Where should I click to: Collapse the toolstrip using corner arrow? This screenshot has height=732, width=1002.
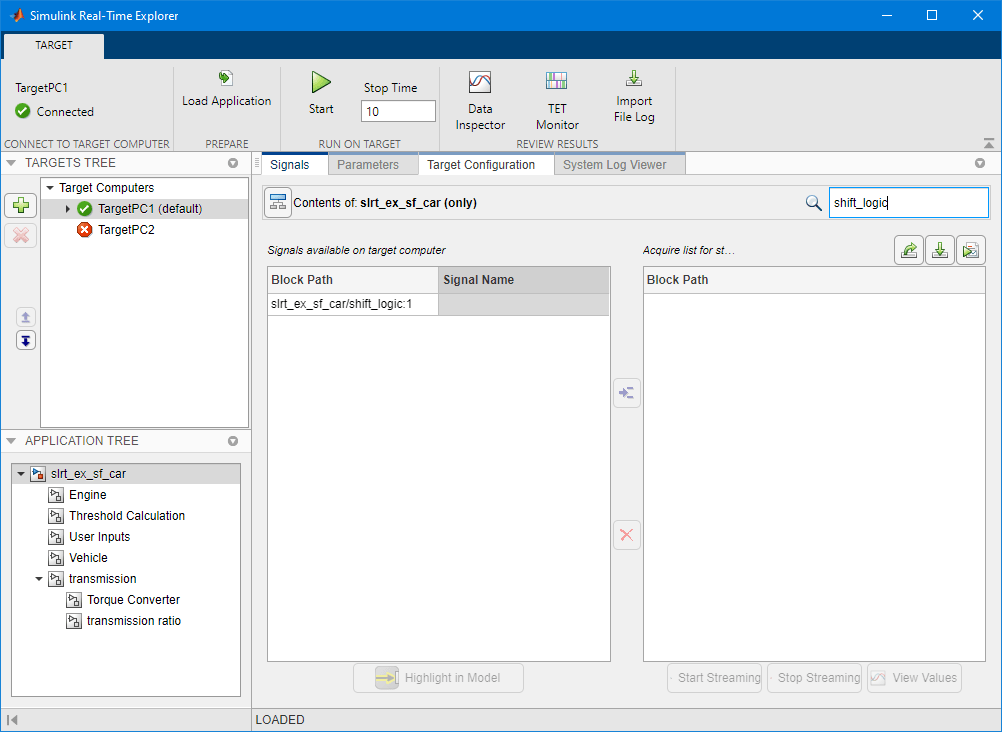point(989,144)
